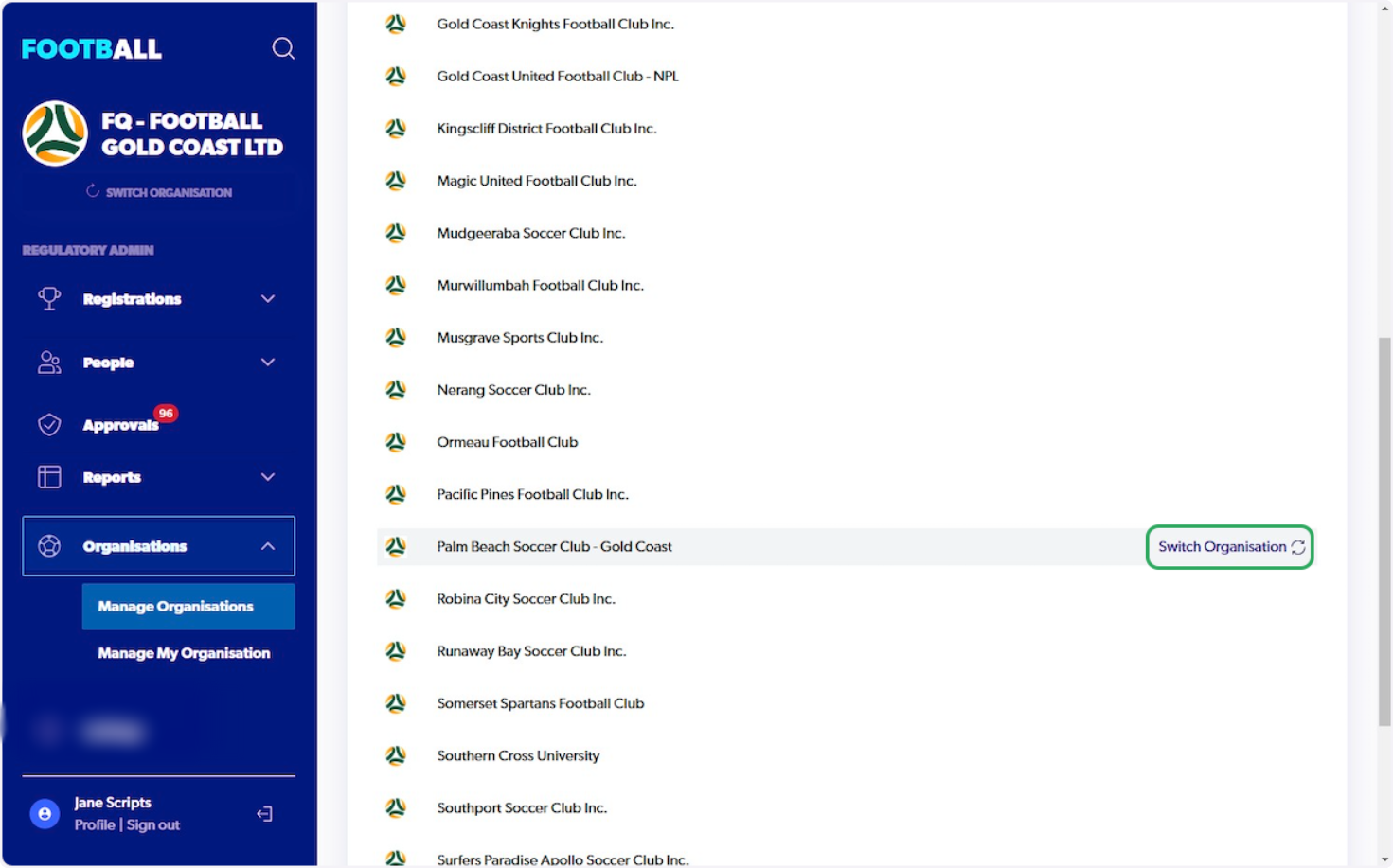
Task: Expand the Reports menu chevron
Action: point(268,477)
